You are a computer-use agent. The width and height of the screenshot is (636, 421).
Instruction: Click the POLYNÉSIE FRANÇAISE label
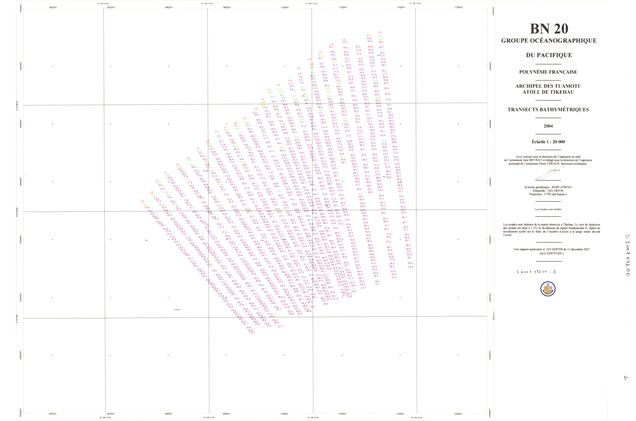547,72
